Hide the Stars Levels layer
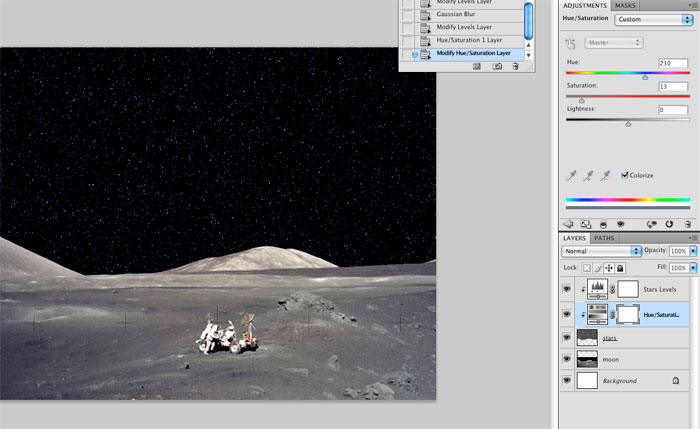The image size is (700, 429). [x=567, y=289]
